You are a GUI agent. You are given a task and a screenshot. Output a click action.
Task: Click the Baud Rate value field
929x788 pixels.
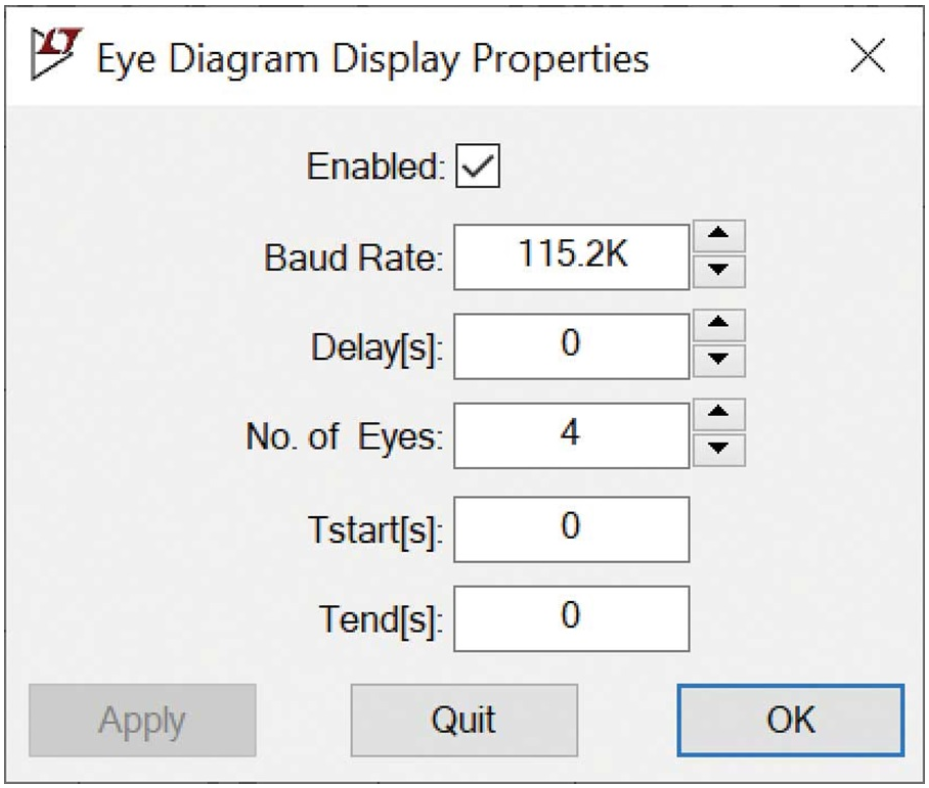(x=572, y=257)
